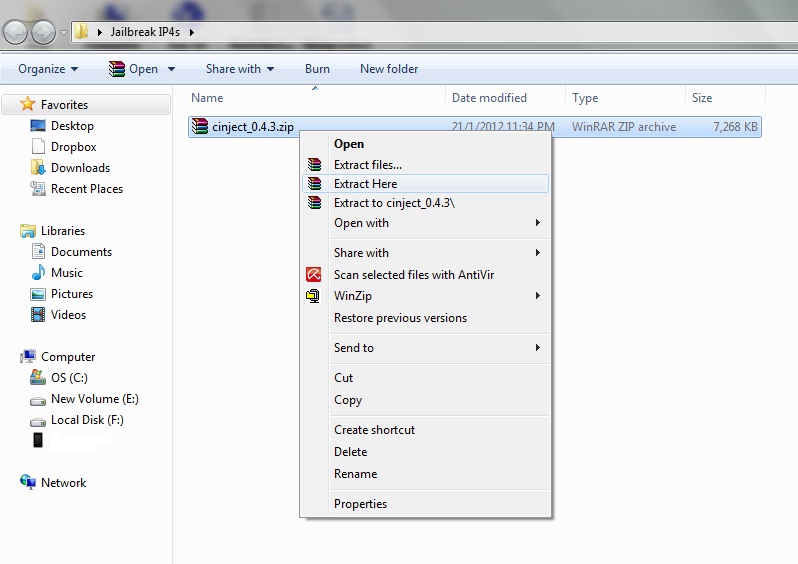
Task: Click the cinject_0.4.3.zip archive icon
Action: [200, 126]
